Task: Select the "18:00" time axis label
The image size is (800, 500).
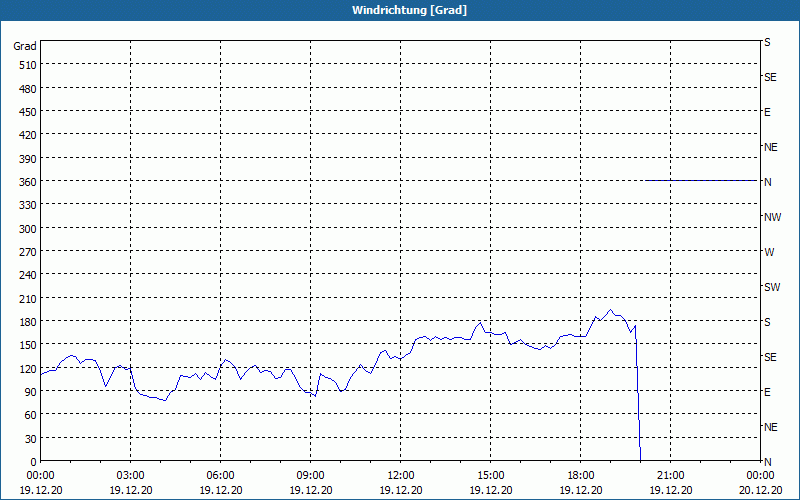Action: 581,476
